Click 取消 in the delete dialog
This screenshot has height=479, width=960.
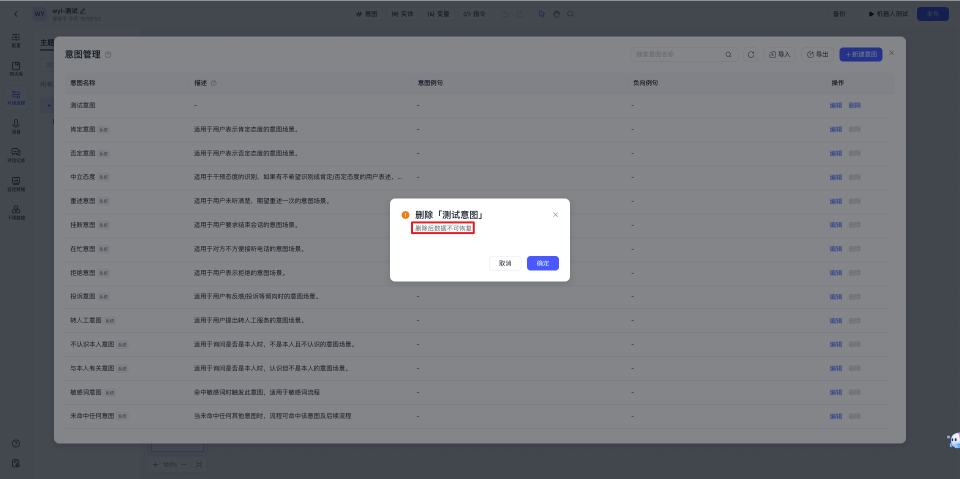505,263
